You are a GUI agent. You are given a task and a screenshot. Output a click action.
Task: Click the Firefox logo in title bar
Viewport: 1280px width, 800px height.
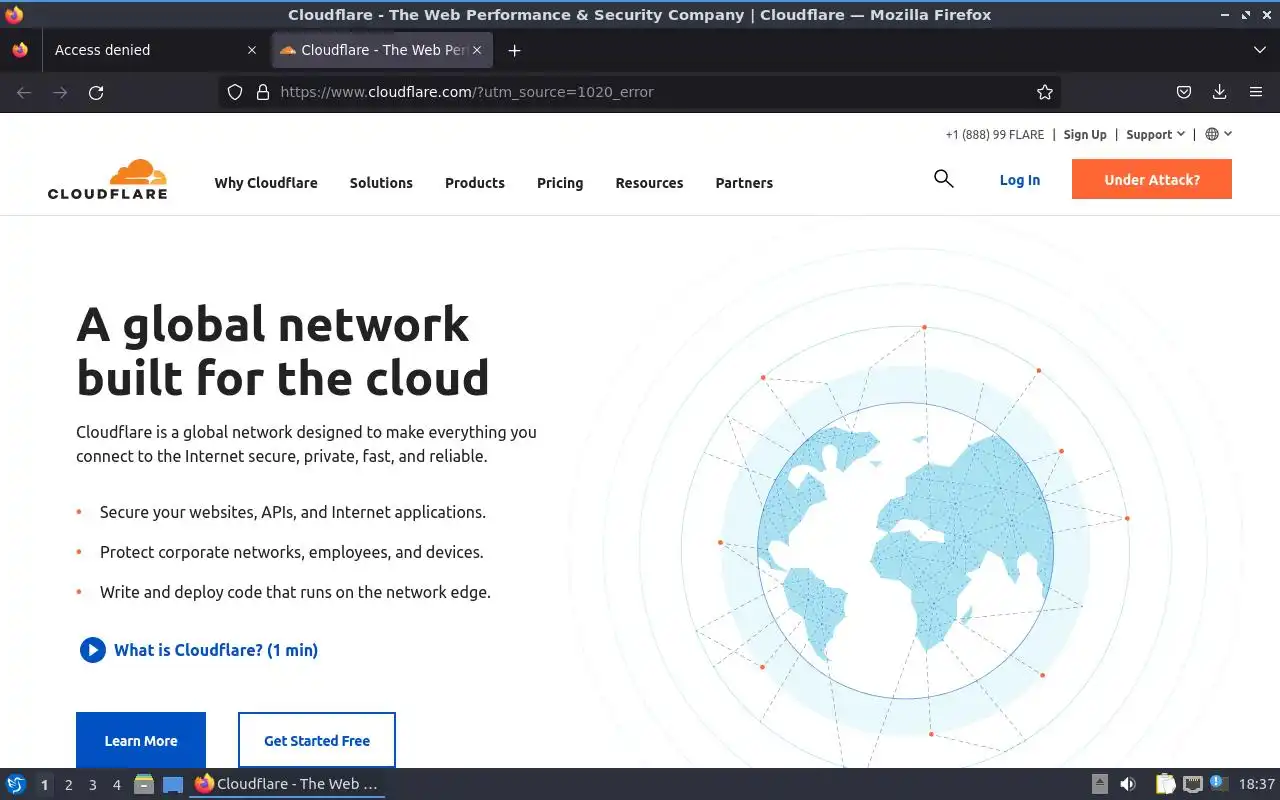[14, 14]
